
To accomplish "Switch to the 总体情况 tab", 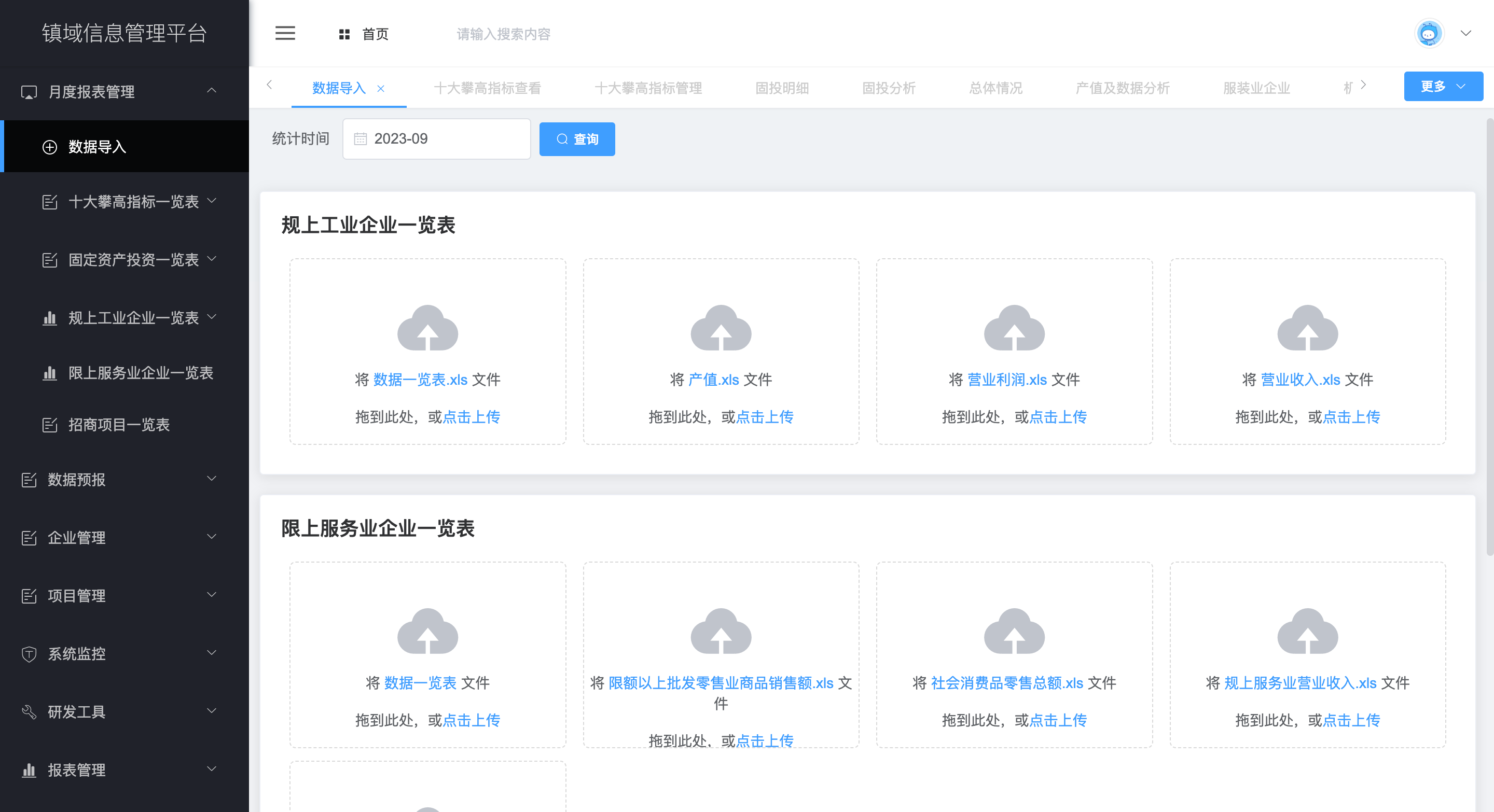I will (996, 88).
